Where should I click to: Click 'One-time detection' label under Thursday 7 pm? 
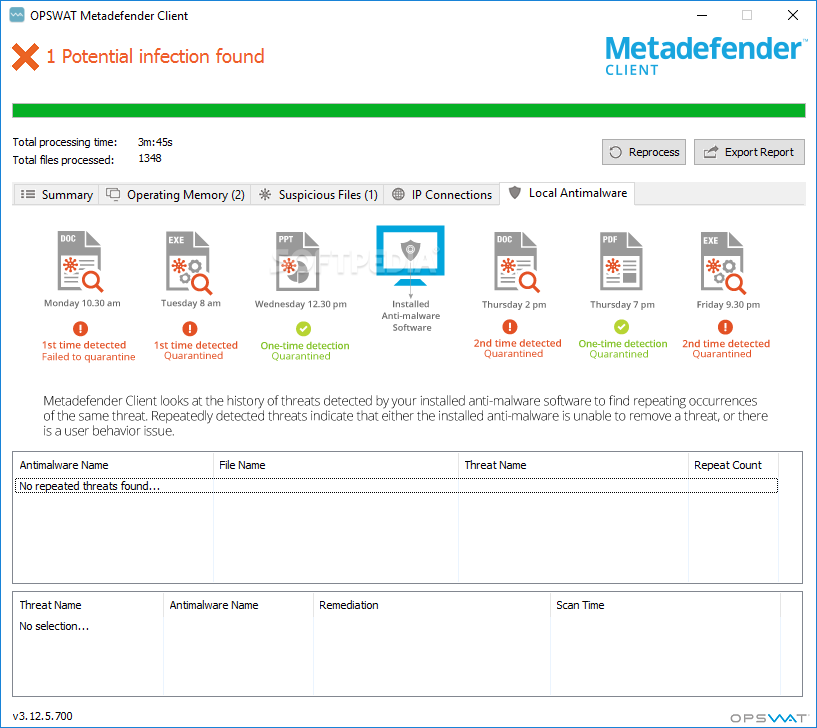(623, 344)
